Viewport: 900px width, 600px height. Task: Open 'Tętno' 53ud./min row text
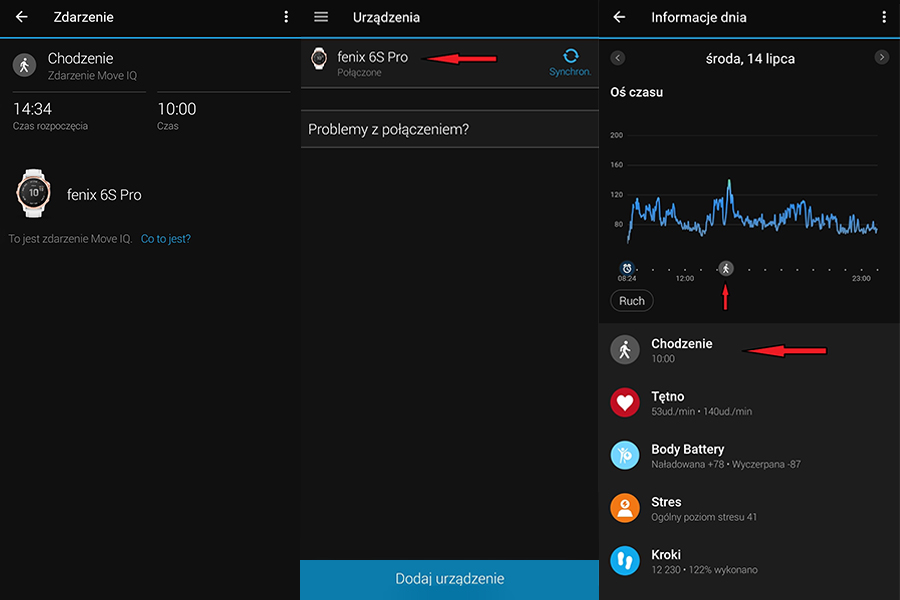pyautogui.click(x=701, y=403)
